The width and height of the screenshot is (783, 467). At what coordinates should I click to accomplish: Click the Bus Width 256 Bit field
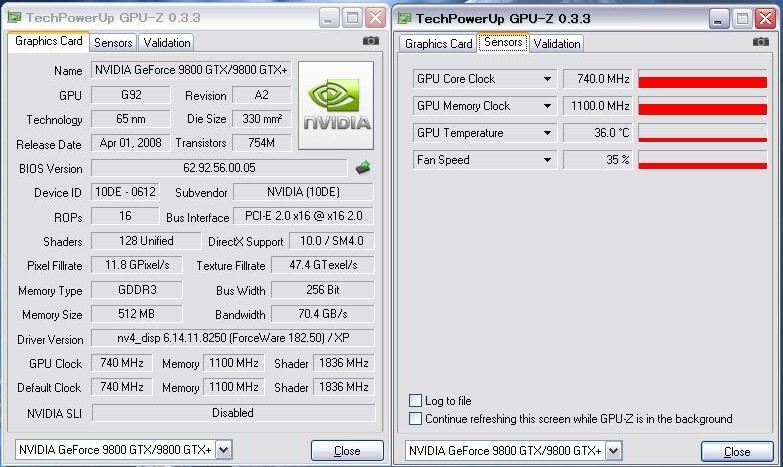323,290
